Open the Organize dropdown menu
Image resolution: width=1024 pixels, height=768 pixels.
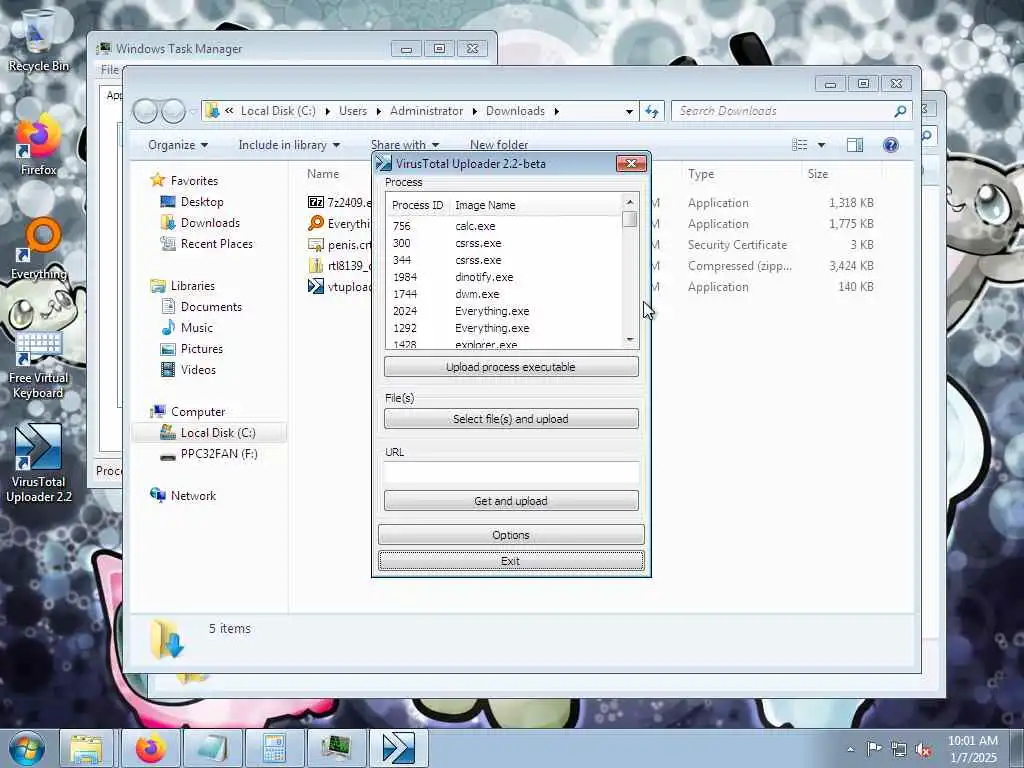[178, 145]
